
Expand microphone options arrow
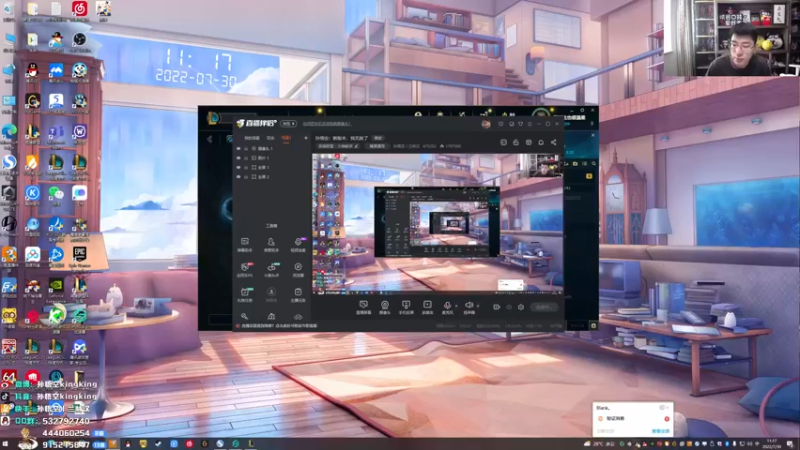[x=456, y=306]
